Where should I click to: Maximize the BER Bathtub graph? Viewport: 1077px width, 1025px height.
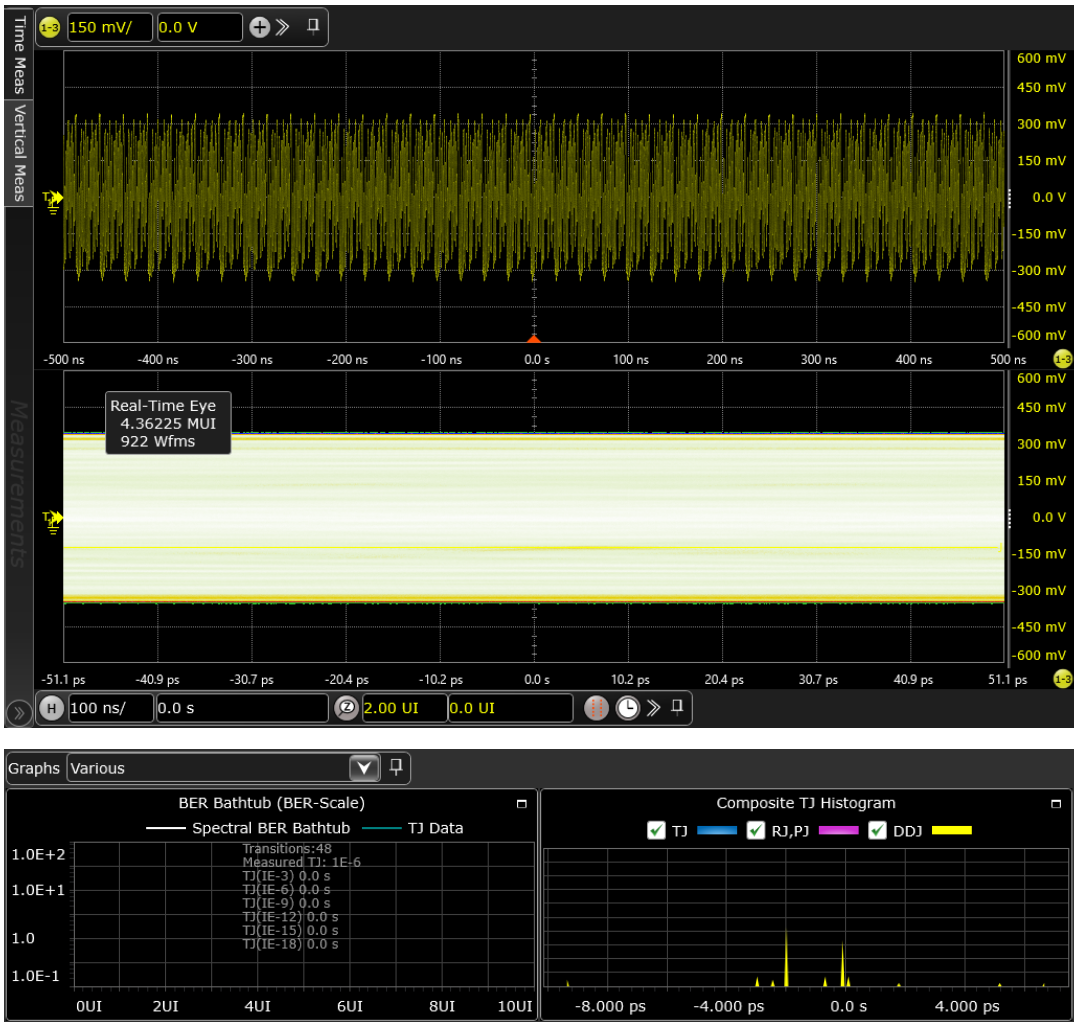(x=521, y=803)
